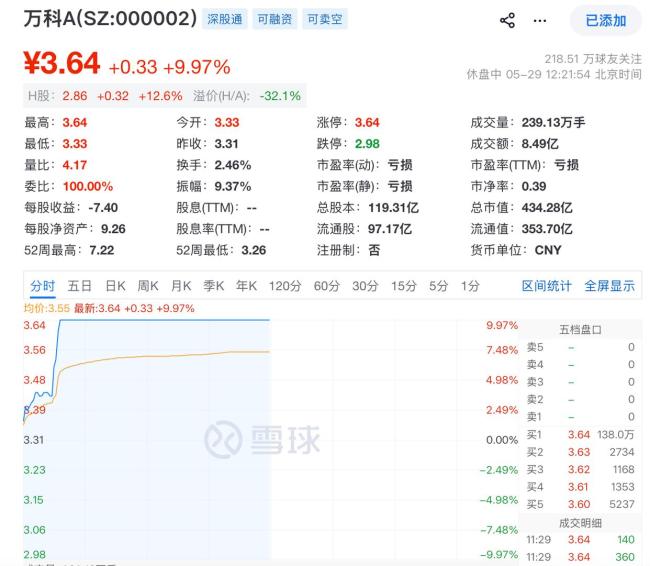
Task: Switch to the 30分 tab
Action: (365, 286)
